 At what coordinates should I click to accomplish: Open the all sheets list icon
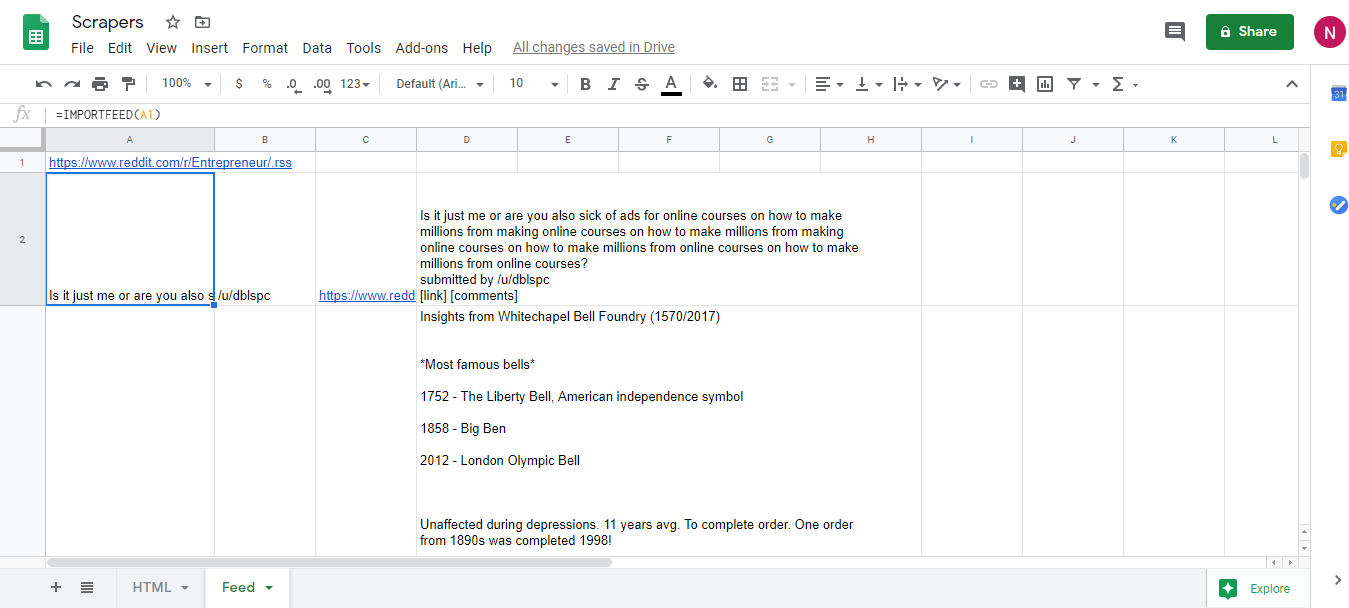pos(87,588)
